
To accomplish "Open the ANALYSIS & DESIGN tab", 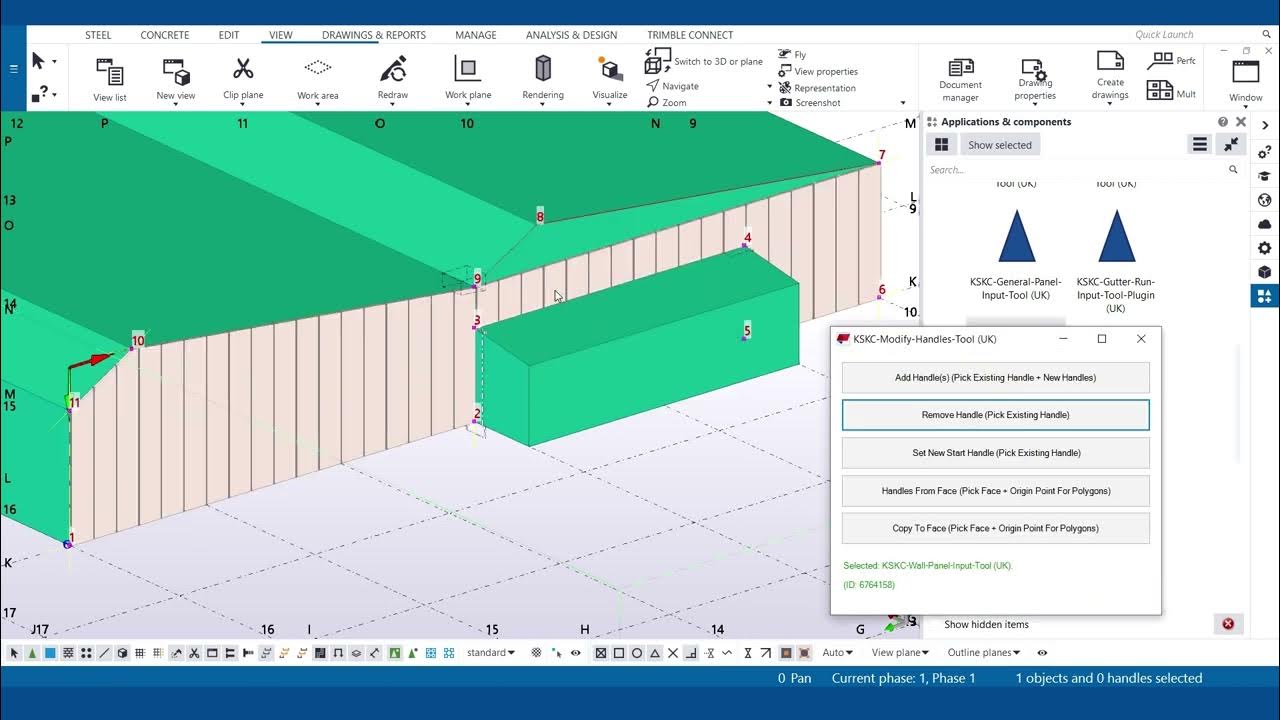I will 572,35.
